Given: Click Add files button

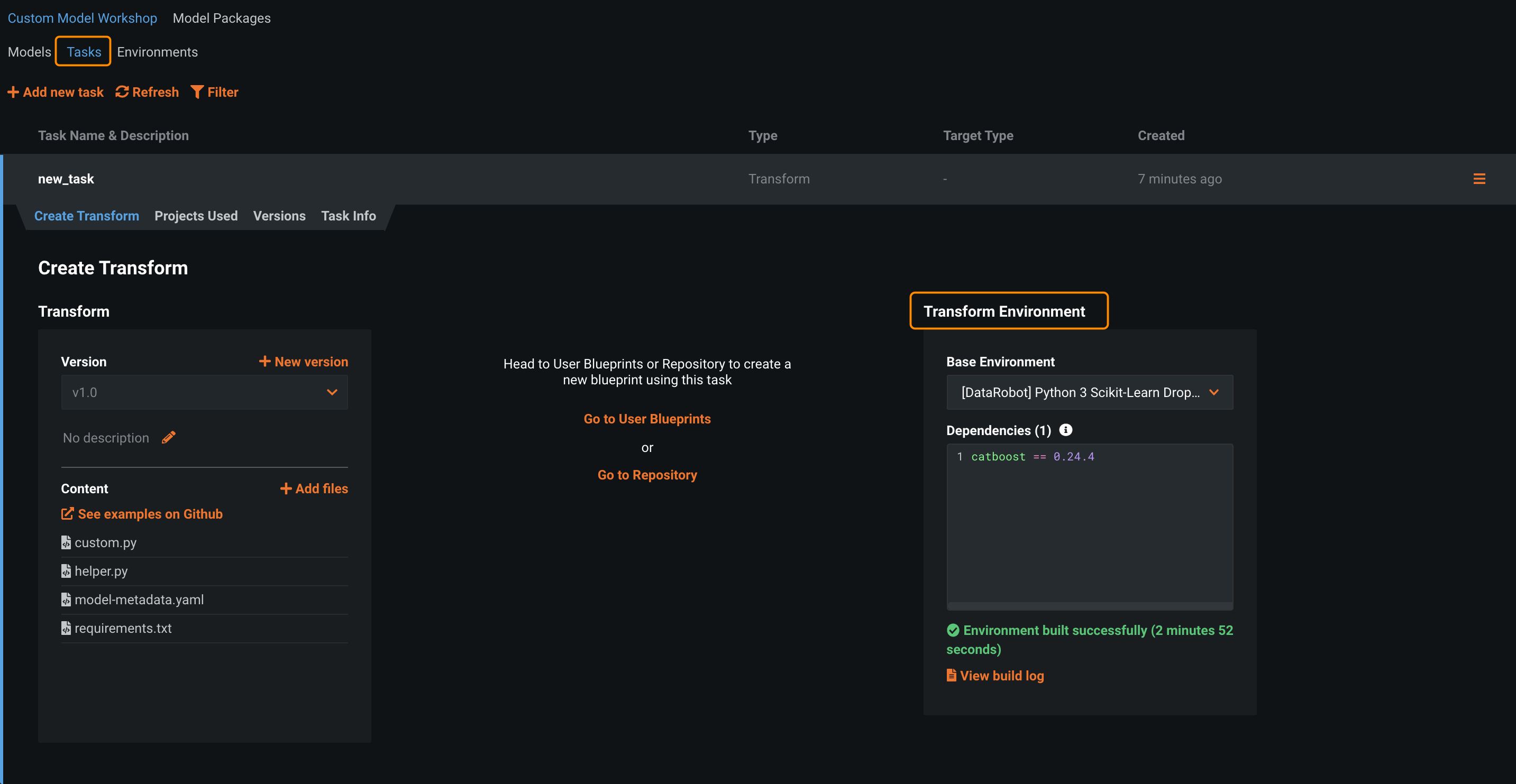Looking at the screenshot, I should click(x=314, y=488).
